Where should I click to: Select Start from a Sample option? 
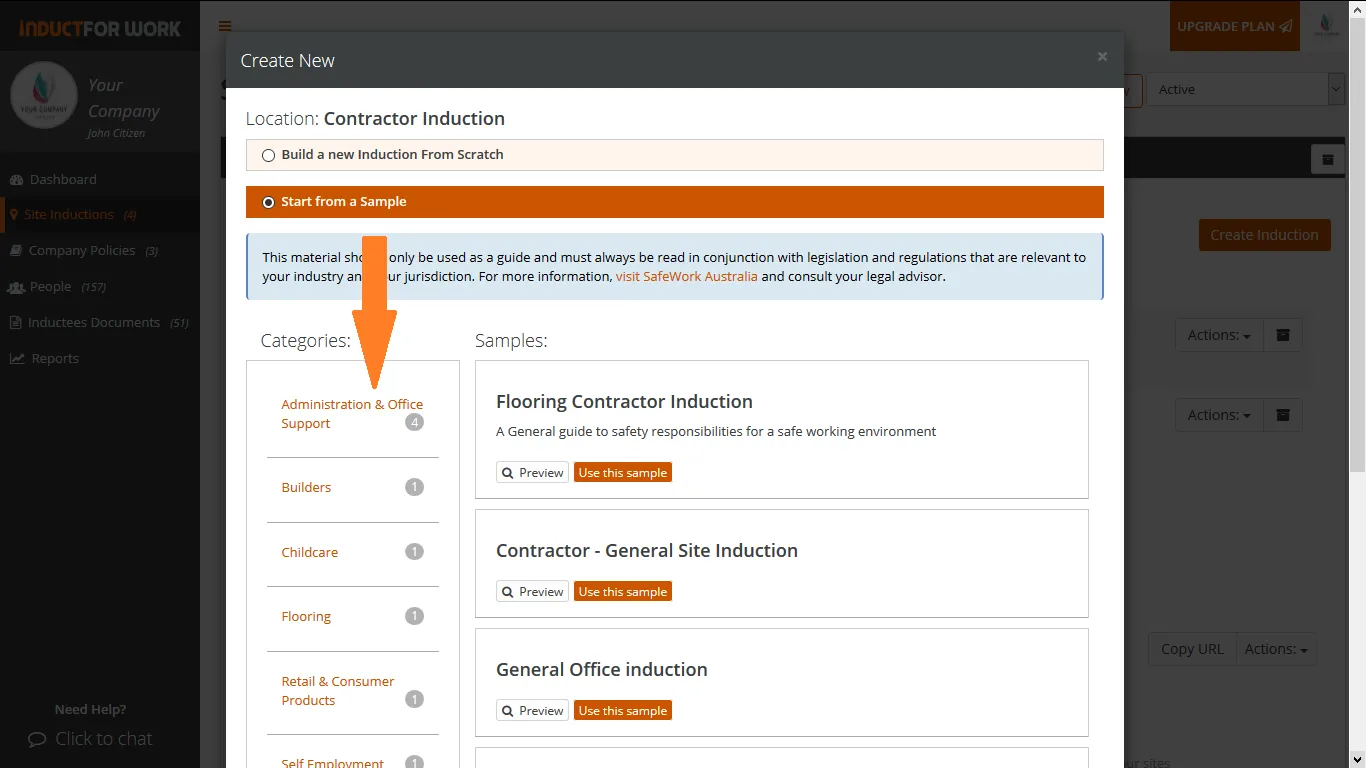[268, 202]
